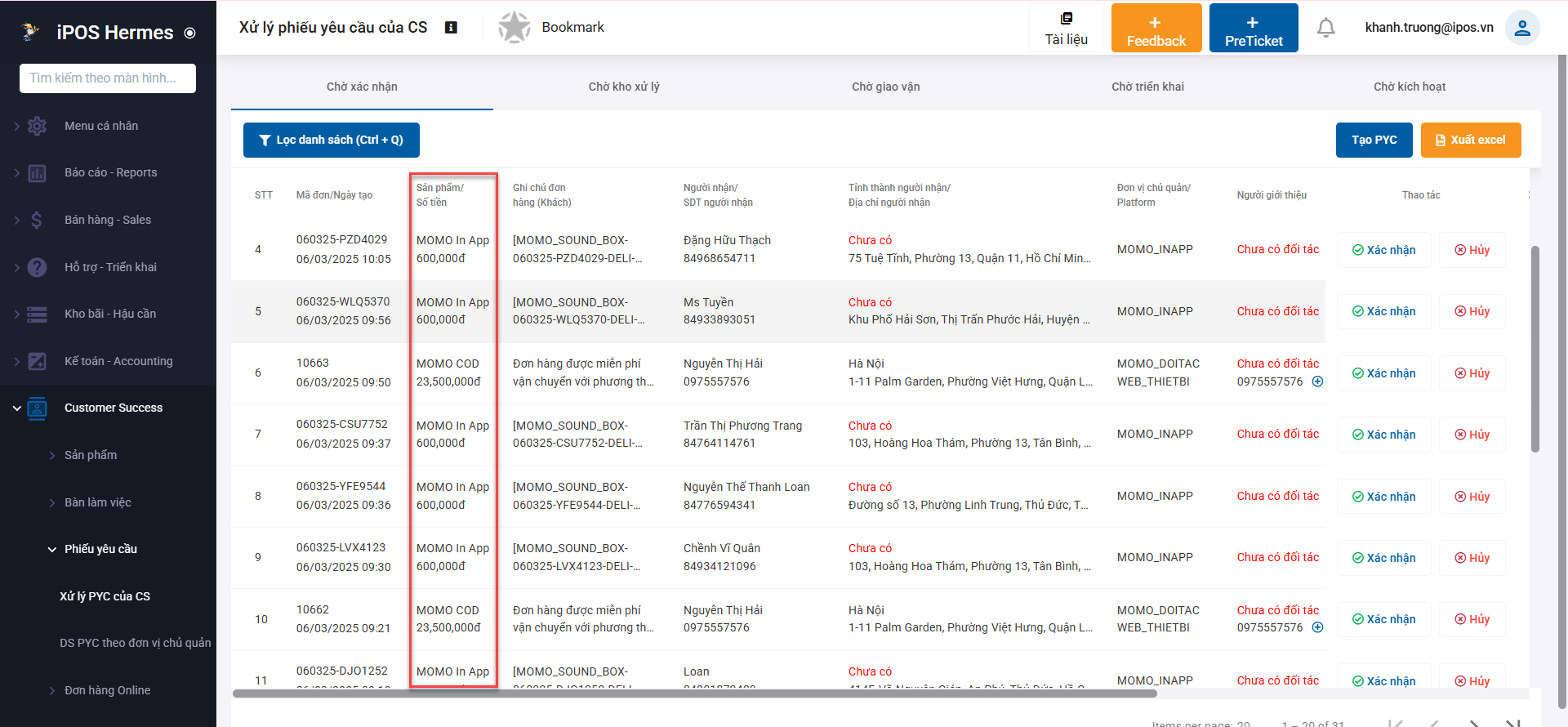Open the user account avatar menu

(1522, 28)
